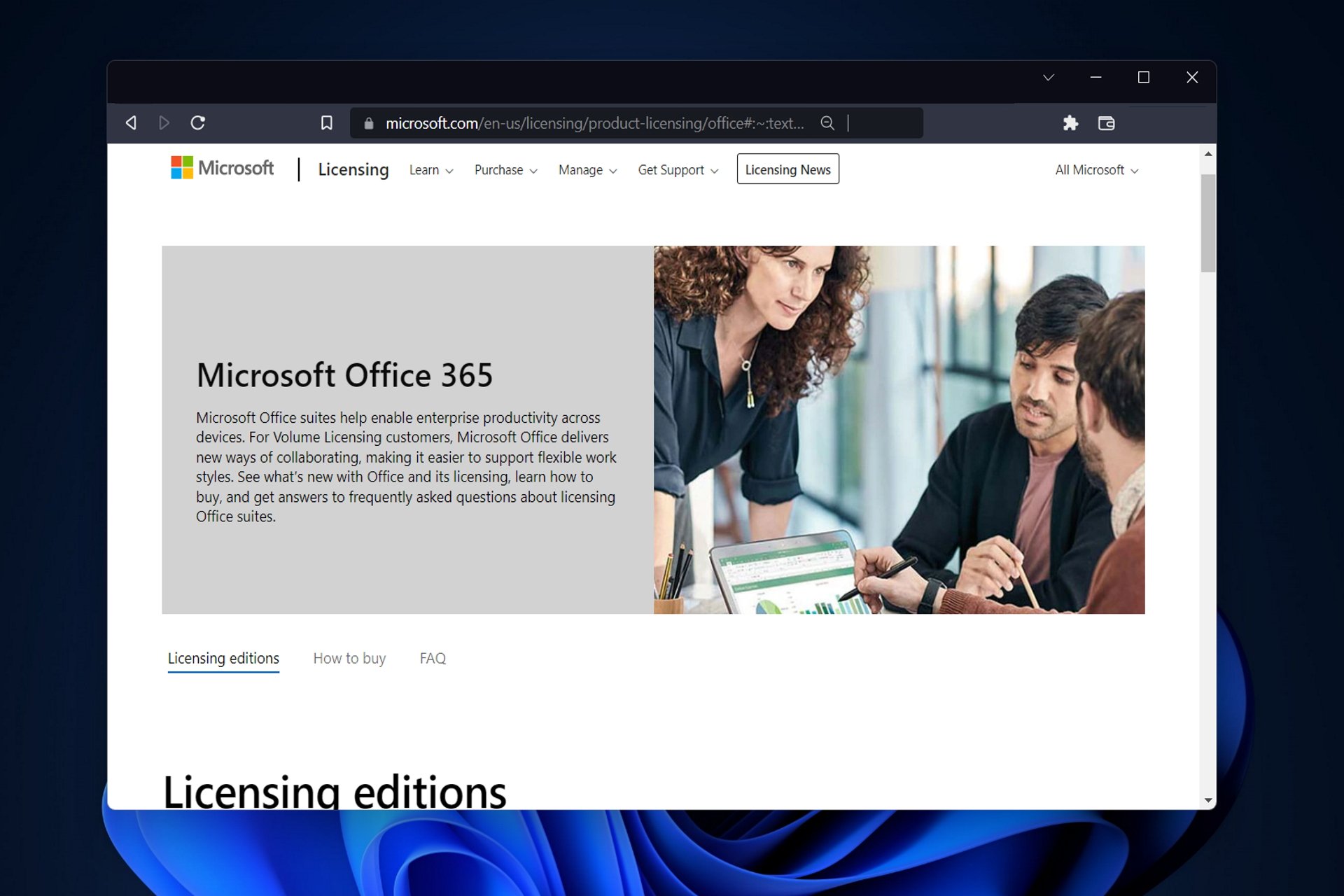Image resolution: width=1344 pixels, height=896 pixels.
Task: Expand the Manage dropdown menu
Action: click(x=588, y=170)
